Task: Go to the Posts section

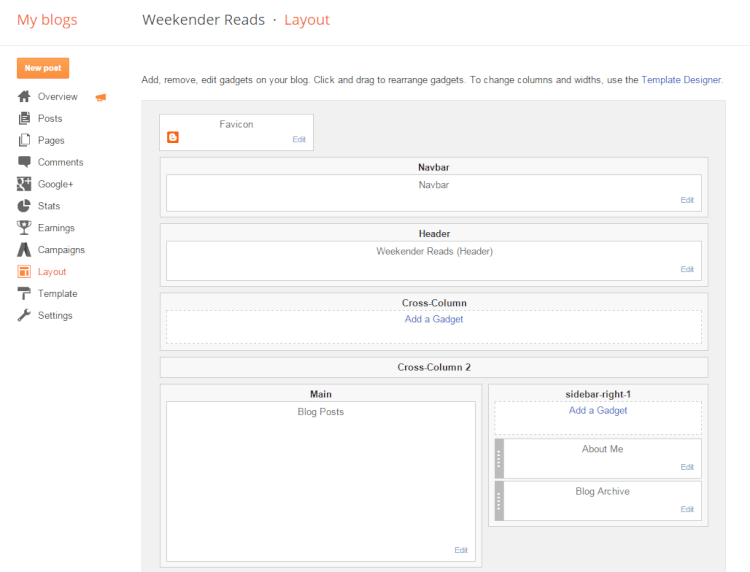Action: coord(50,118)
